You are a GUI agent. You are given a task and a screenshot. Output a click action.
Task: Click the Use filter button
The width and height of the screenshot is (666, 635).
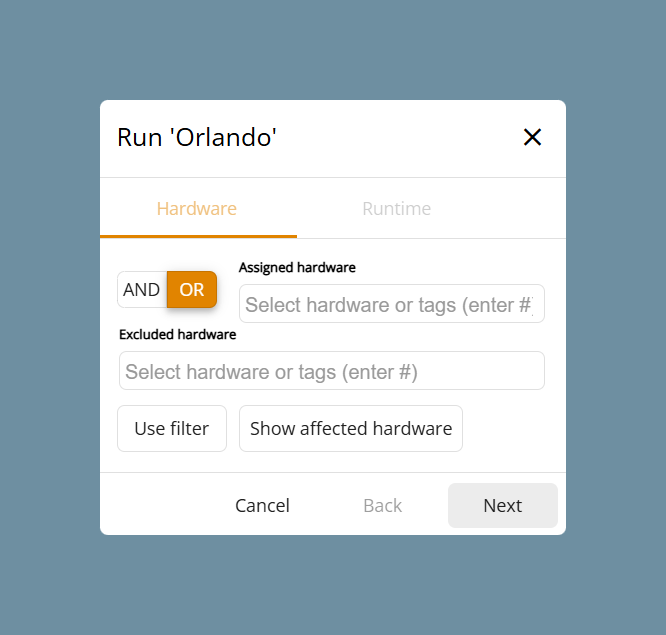[x=172, y=429]
